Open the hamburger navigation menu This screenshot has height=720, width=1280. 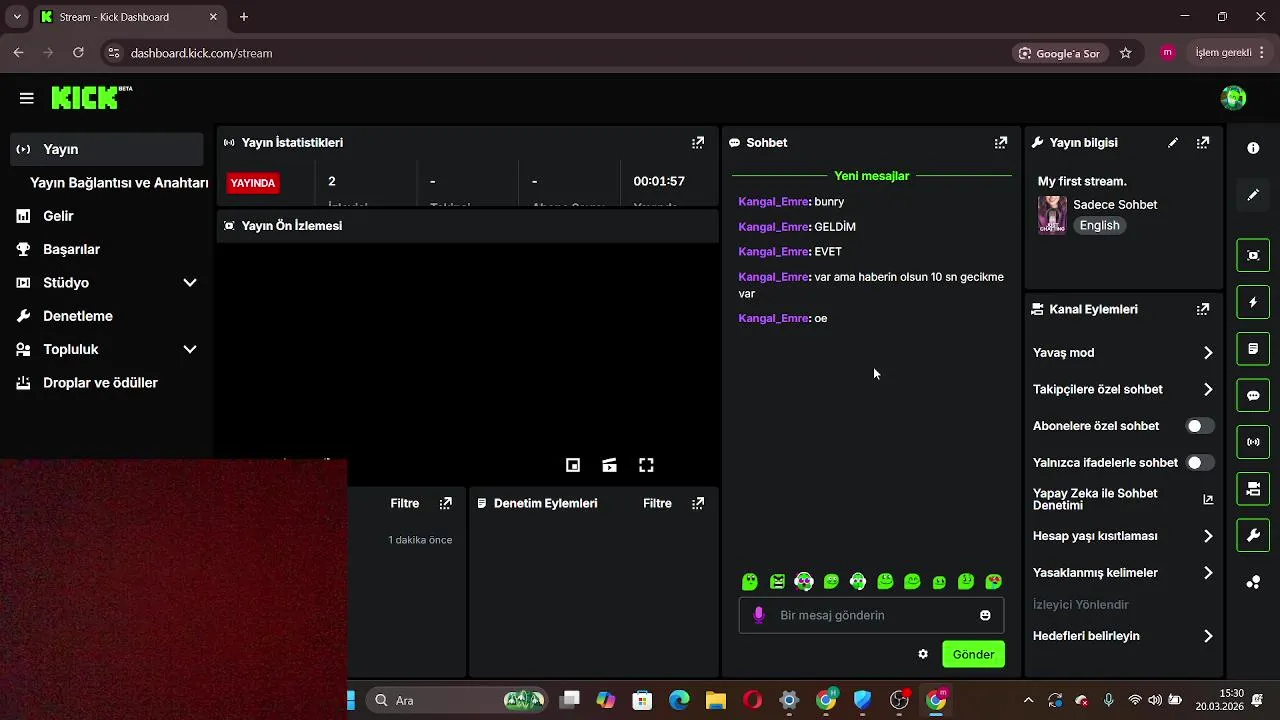tap(27, 98)
